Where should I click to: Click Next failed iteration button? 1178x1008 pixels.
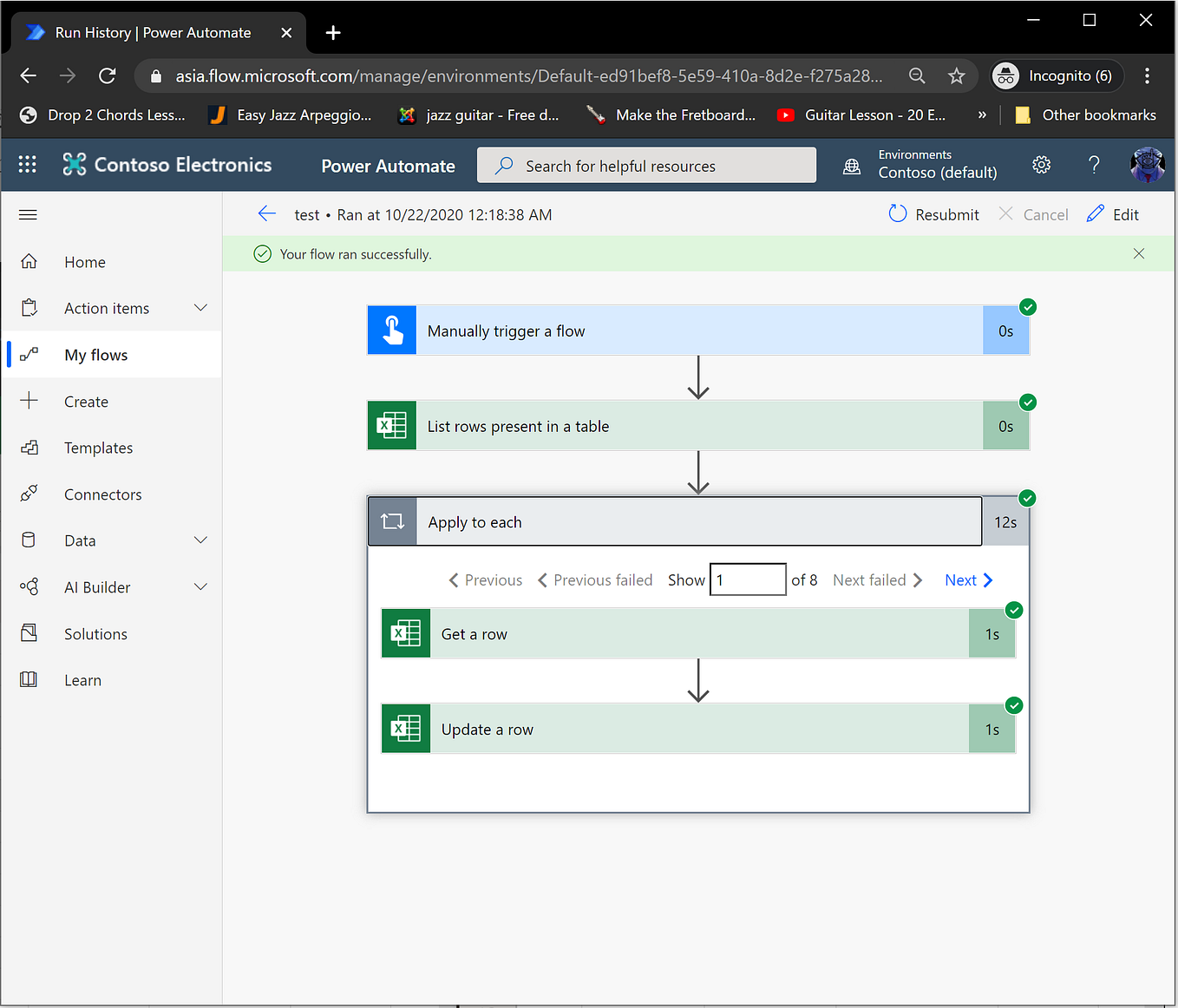(878, 580)
